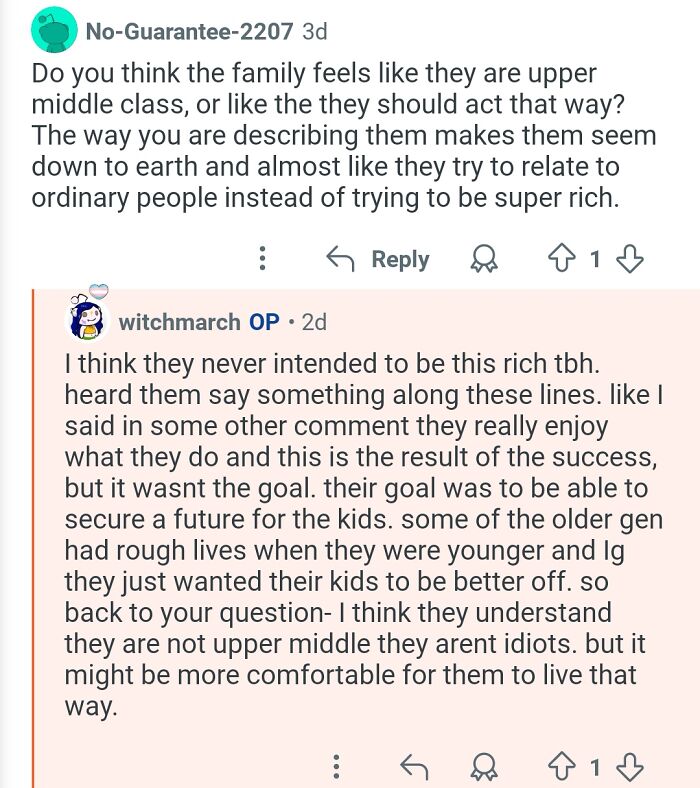The width and height of the screenshot is (700, 788).
Task: Open three-dot menu on witchmarch's reply
Action: tap(336, 767)
